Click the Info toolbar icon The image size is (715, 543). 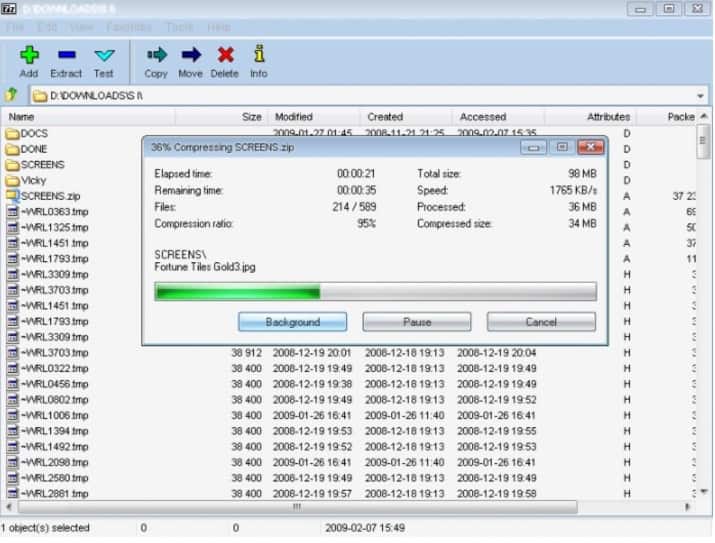(258, 56)
